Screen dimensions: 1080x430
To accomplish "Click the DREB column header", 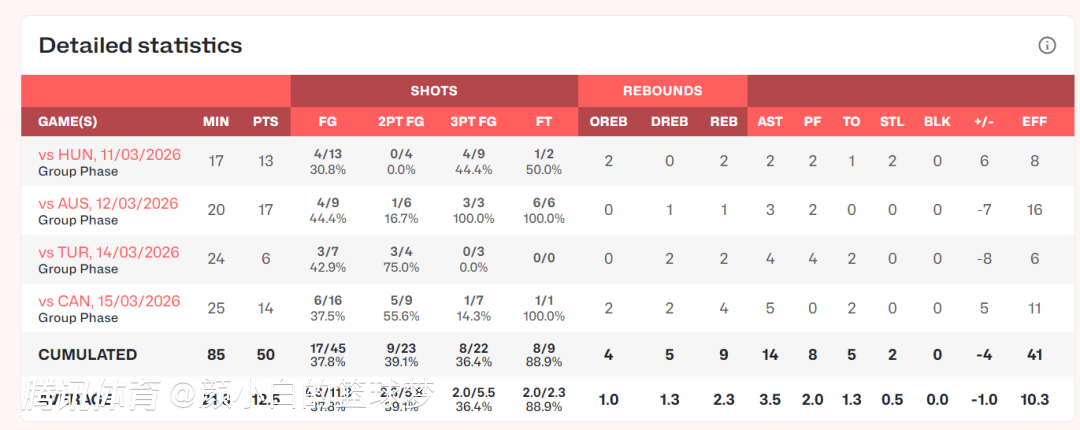I will (x=669, y=121).
